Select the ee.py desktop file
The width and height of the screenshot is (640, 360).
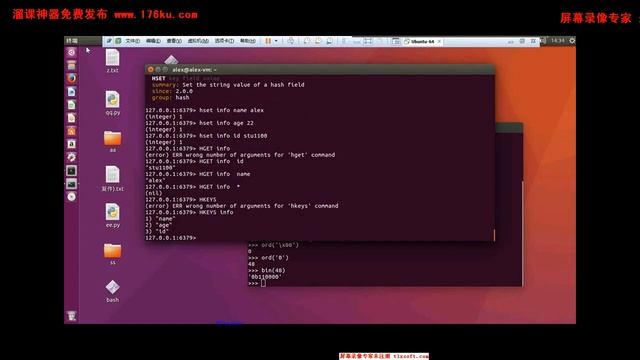point(112,216)
